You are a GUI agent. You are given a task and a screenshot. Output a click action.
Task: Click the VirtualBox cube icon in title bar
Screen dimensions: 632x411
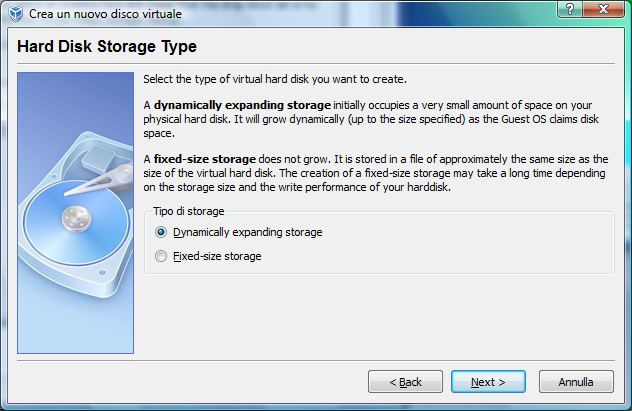click(14, 12)
